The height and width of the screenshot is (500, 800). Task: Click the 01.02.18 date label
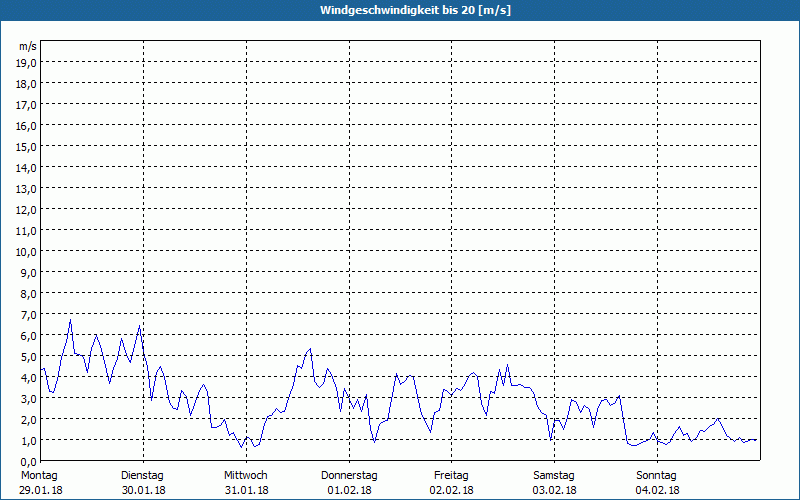[x=349, y=490]
